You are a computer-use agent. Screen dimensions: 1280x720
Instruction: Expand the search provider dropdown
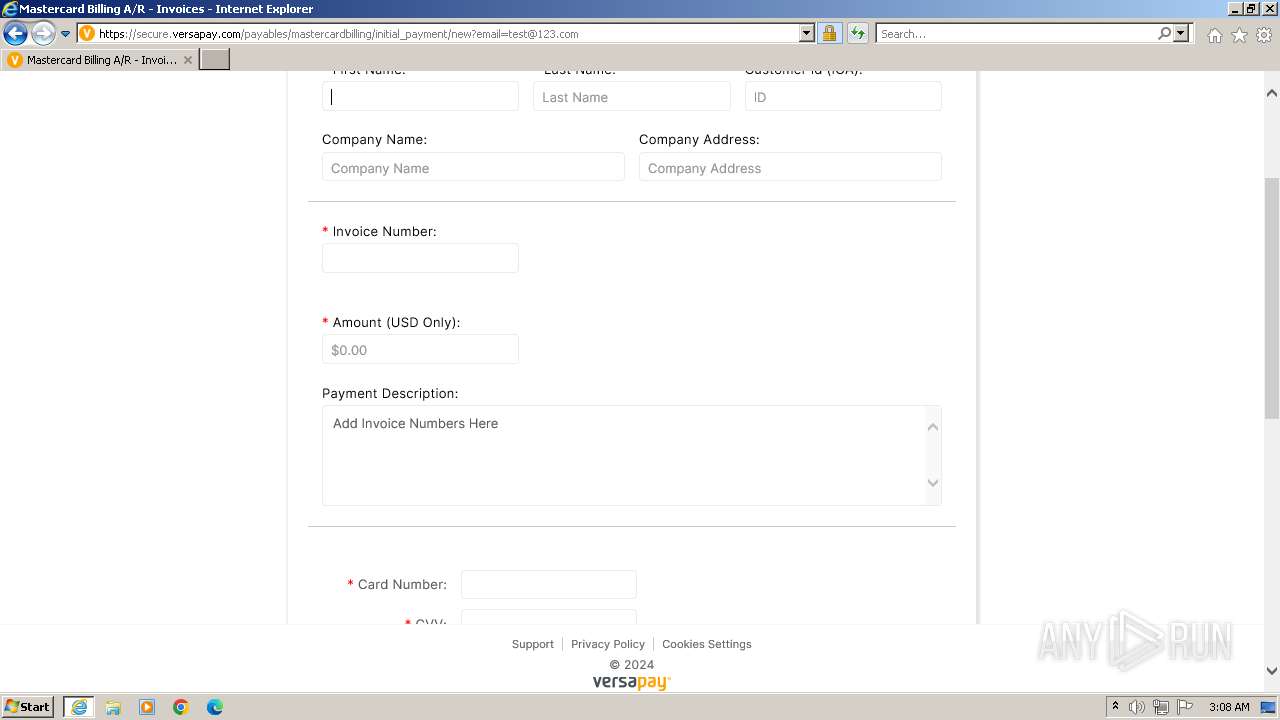1181,33
